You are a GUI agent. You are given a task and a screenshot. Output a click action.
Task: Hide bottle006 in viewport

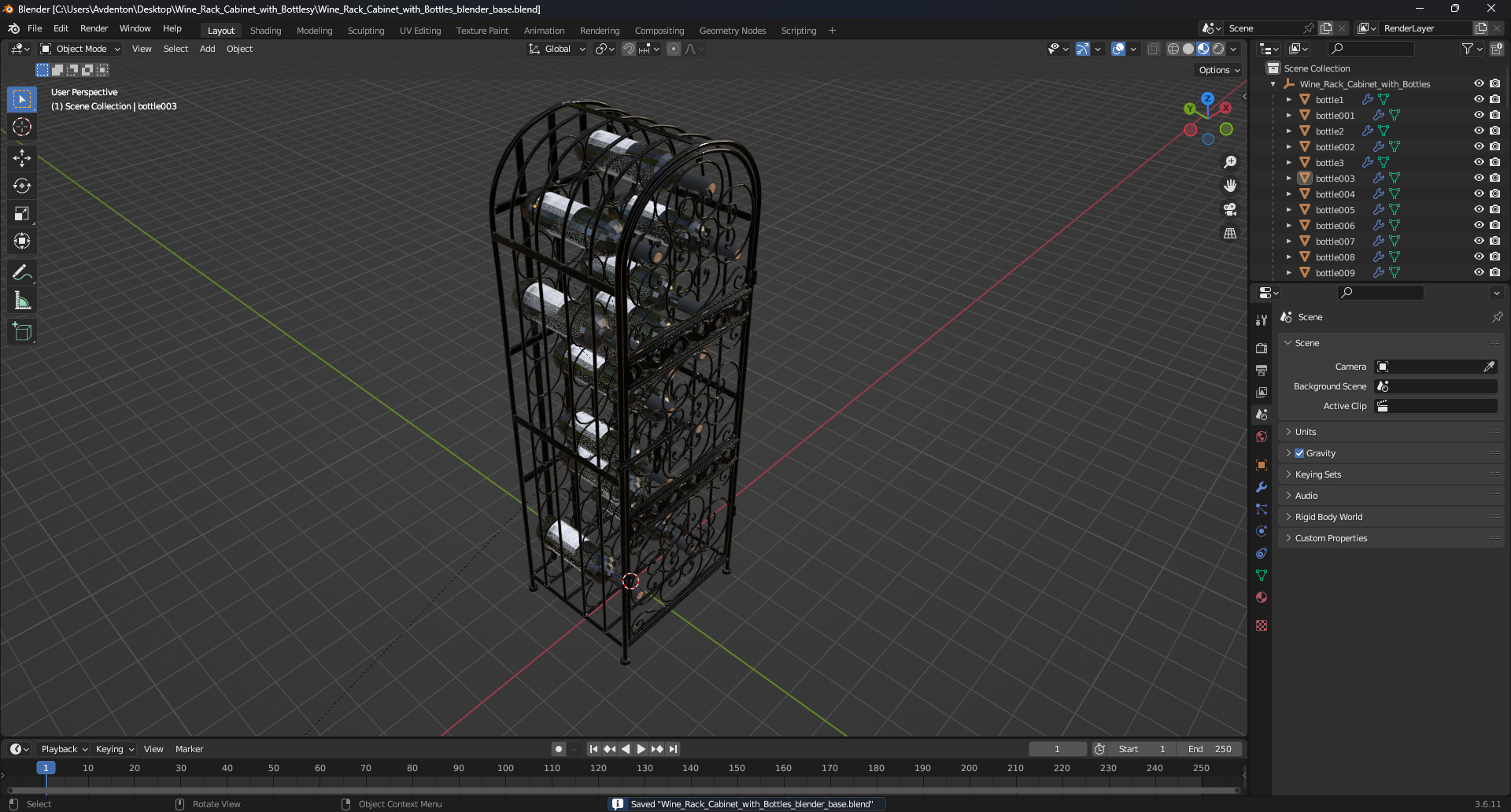click(1479, 225)
